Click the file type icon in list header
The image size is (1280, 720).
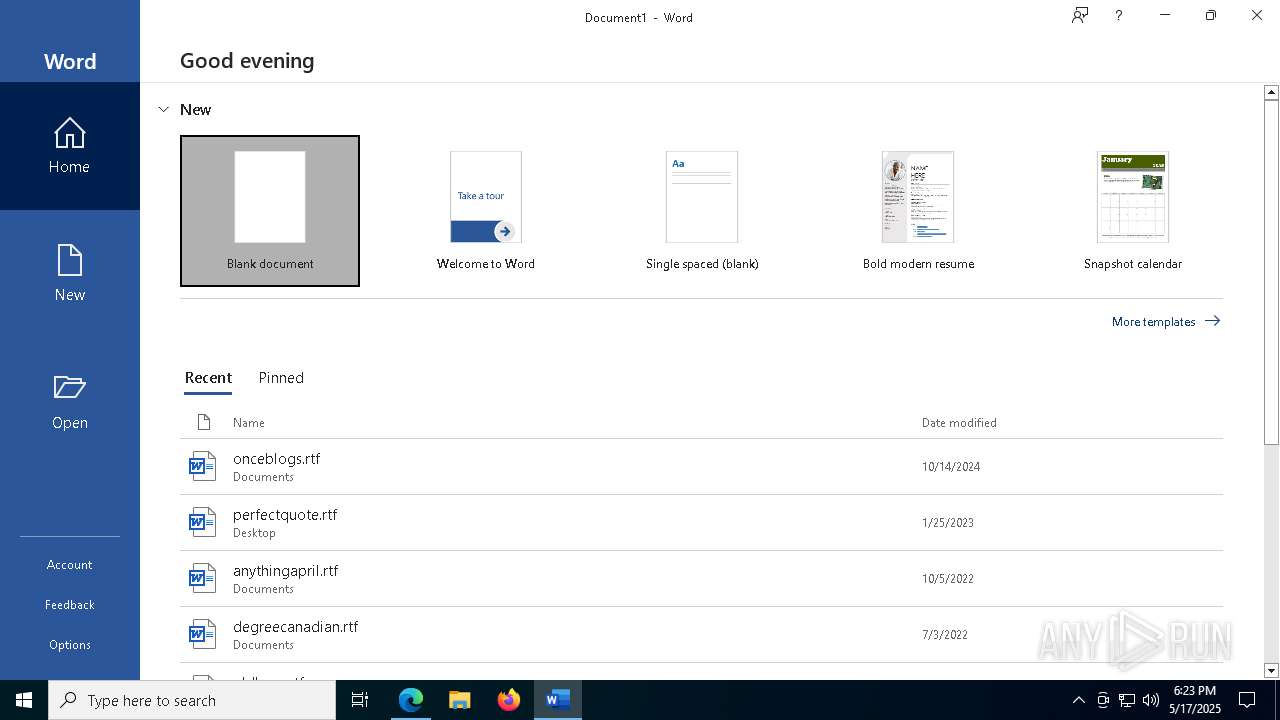tap(204, 422)
